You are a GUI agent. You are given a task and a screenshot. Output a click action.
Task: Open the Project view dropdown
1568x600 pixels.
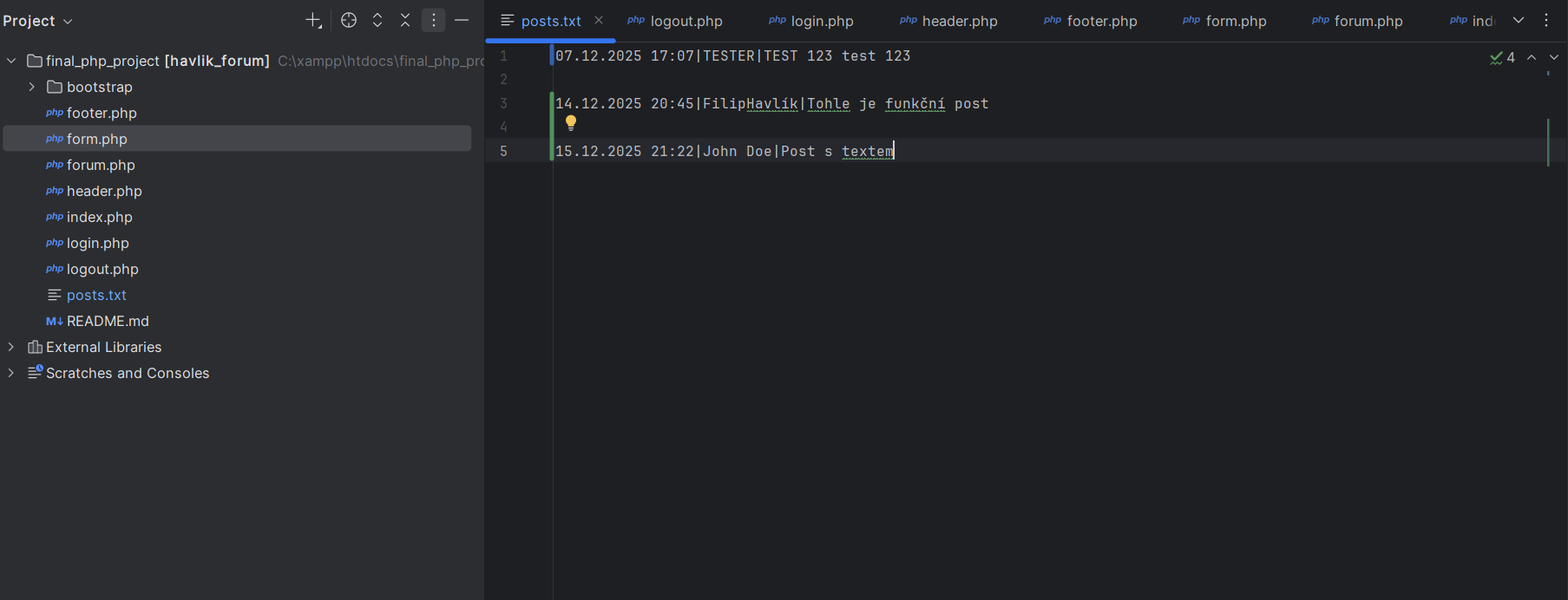[37, 21]
